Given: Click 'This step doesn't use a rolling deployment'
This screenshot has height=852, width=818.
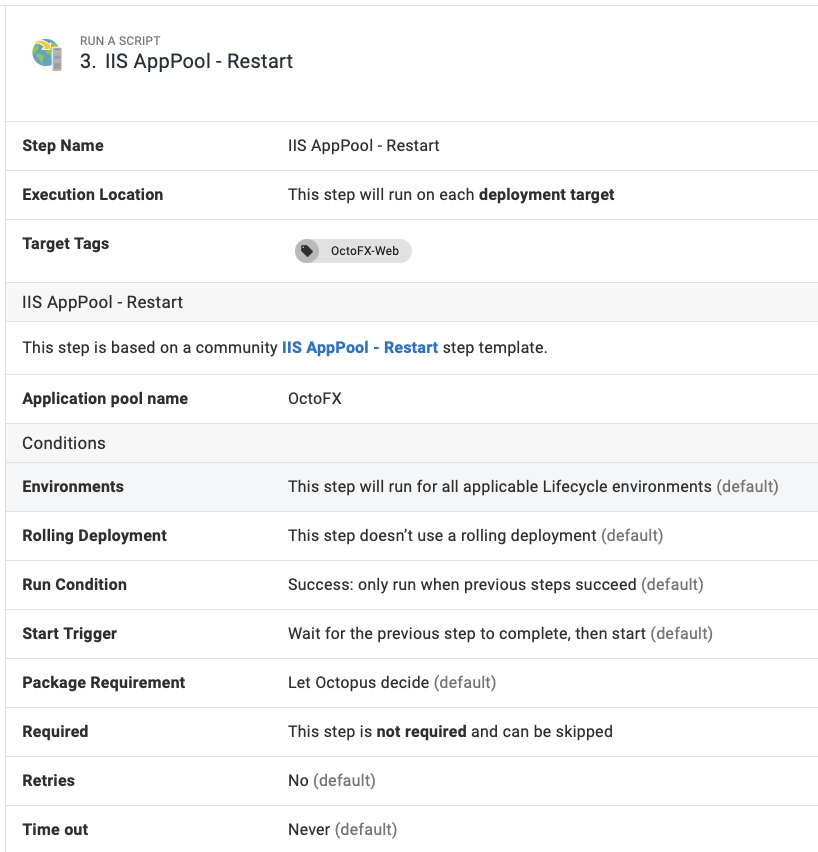Looking at the screenshot, I should coord(442,536).
